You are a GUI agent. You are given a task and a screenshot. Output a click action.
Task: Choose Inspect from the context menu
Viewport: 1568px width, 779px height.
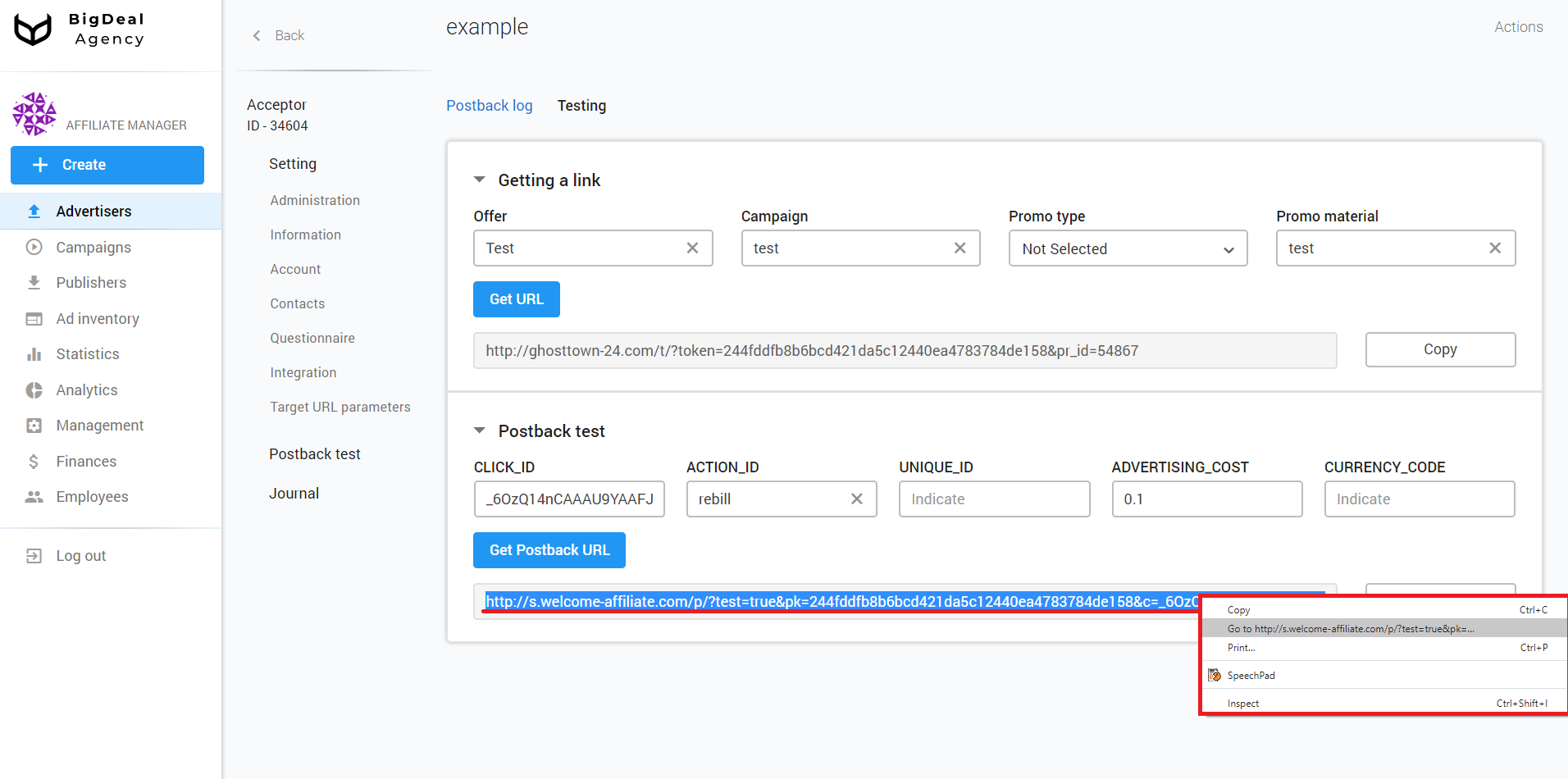(x=1242, y=703)
